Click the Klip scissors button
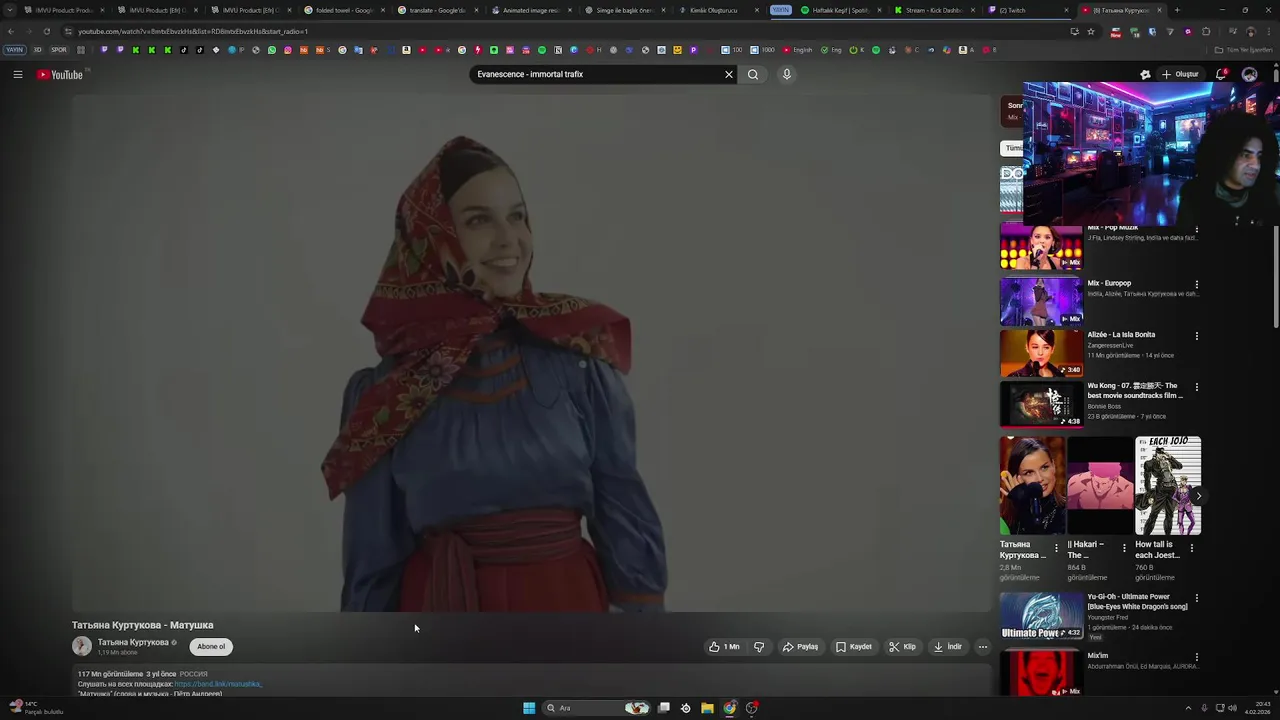The width and height of the screenshot is (1280, 720). [x=902, y=647]
